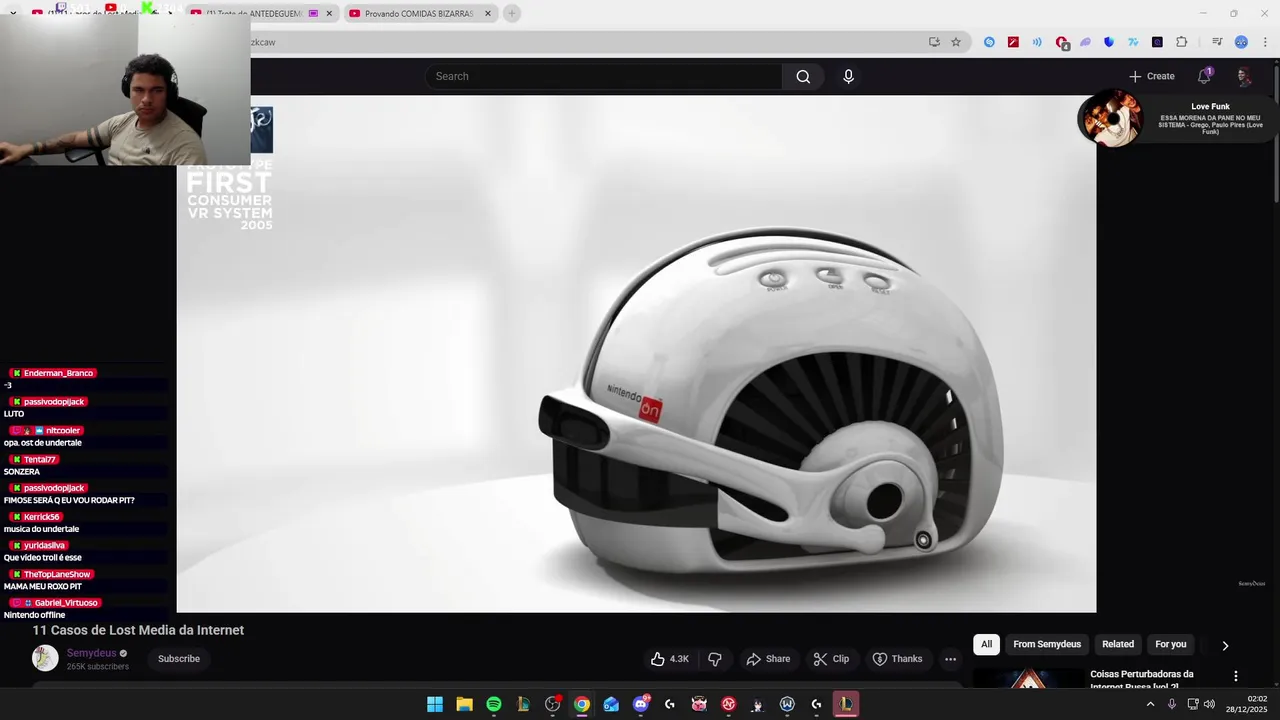
Task: Open File Explorer from taskbar
Action: [464, 704]
